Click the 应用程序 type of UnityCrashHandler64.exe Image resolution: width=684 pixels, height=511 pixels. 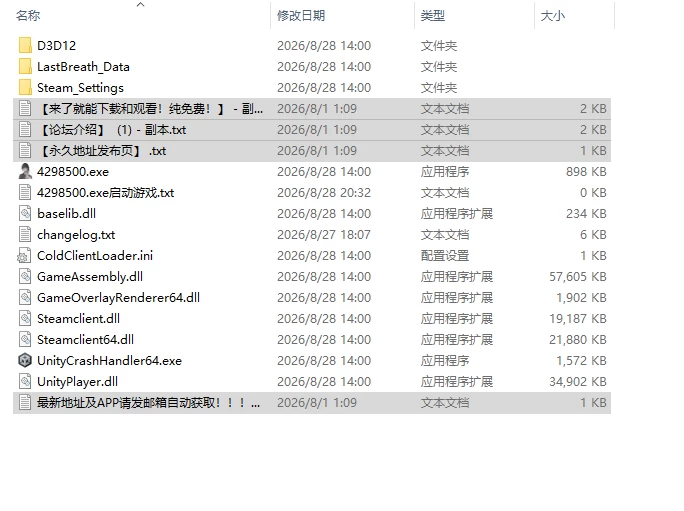coord(445,360)
